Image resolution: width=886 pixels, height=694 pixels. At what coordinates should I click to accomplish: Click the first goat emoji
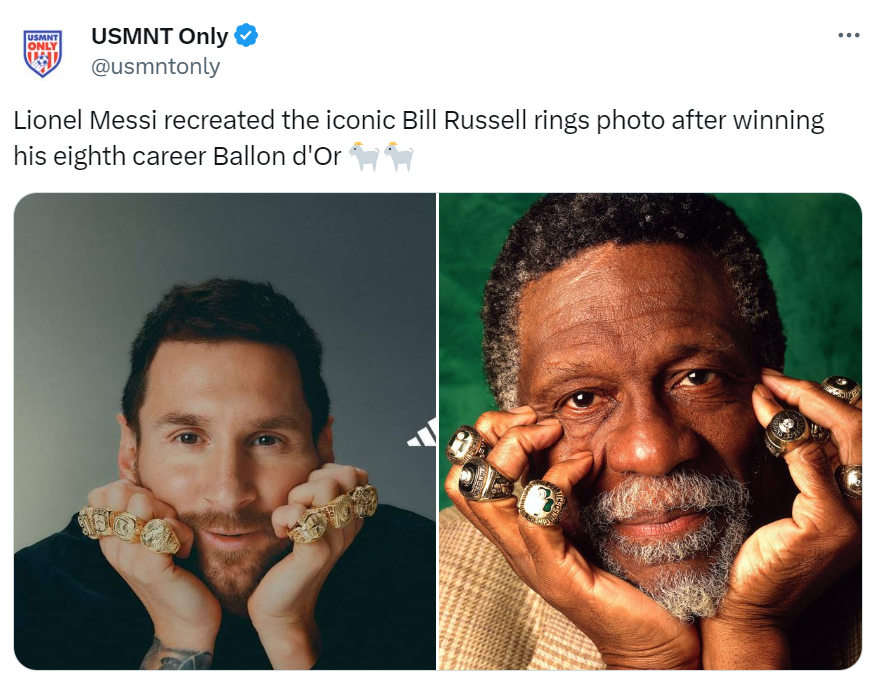tap(367, 155)
